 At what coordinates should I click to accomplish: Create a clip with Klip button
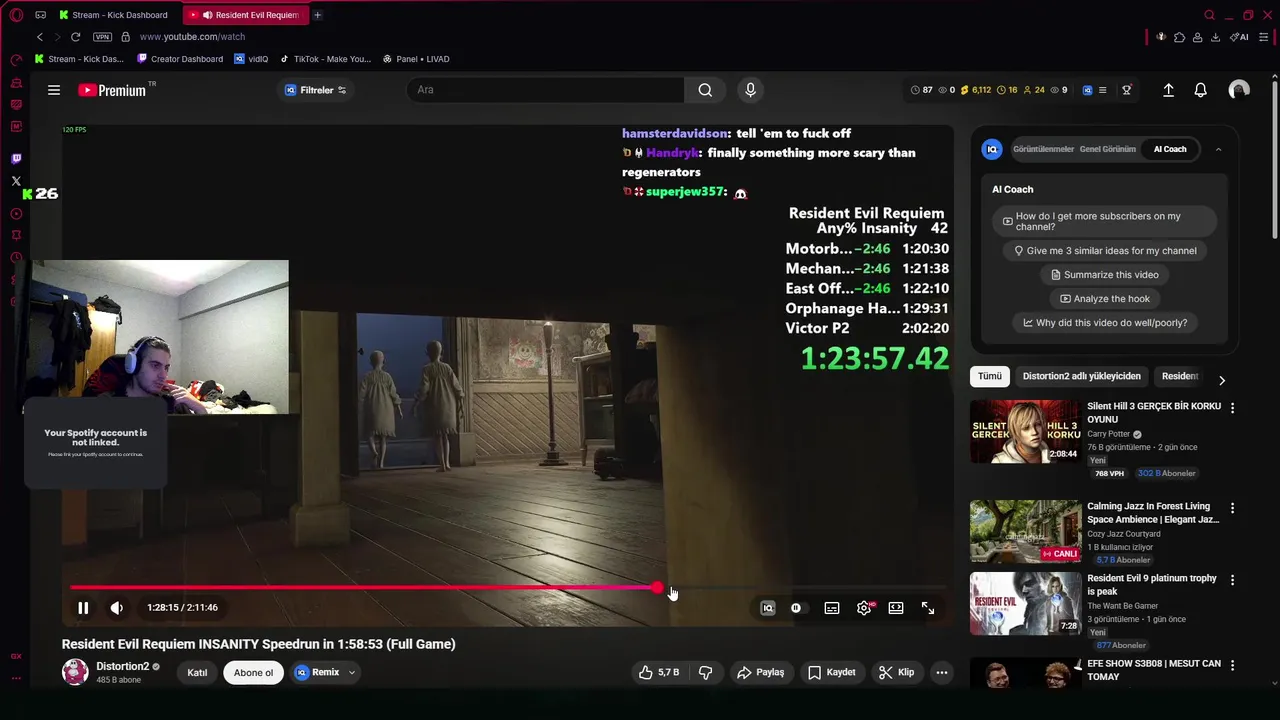896,672
